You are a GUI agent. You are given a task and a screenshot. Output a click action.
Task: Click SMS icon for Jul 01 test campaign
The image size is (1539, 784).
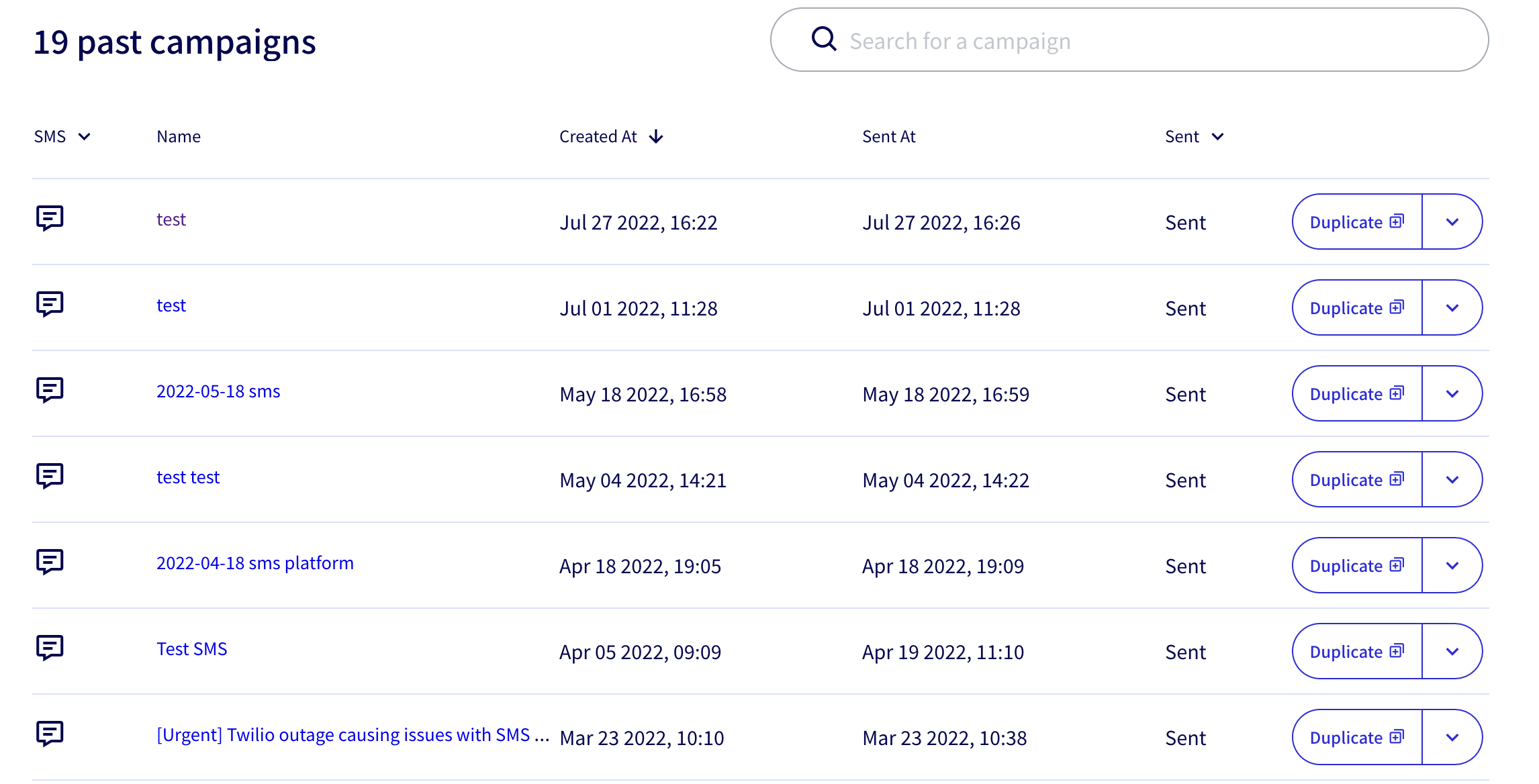tap(50, 304)
